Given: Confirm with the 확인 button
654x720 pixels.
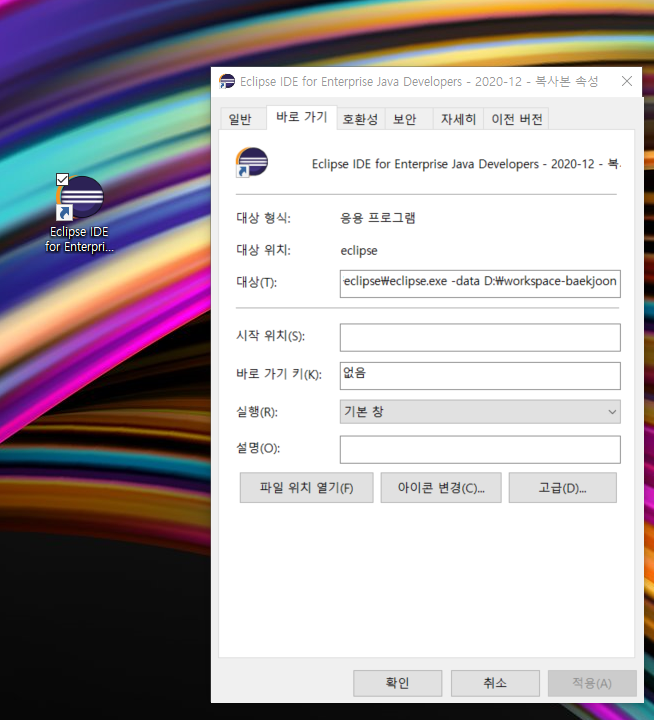Looking at the screenshot, I should coord(398,683).
